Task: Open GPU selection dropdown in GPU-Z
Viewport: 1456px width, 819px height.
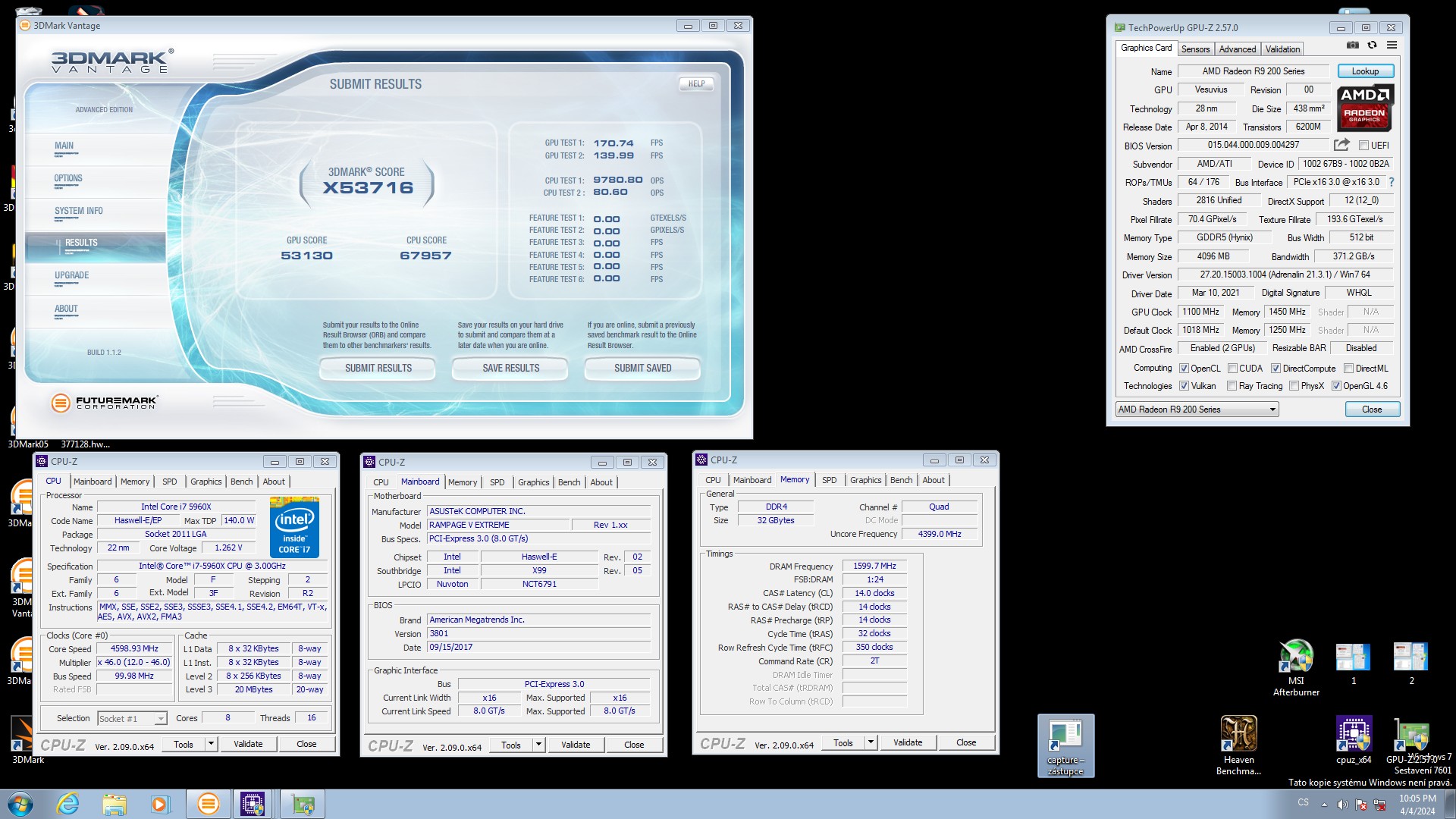Action: [x=1197, y=409]
